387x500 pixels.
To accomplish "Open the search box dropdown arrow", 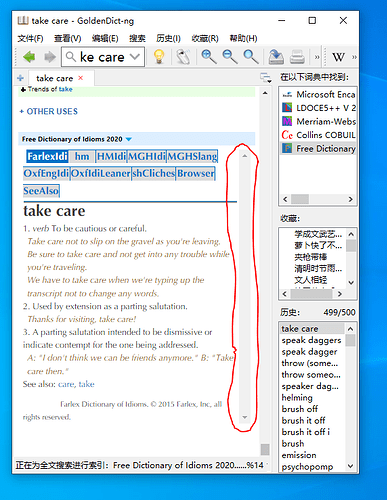I will [135, 57].
